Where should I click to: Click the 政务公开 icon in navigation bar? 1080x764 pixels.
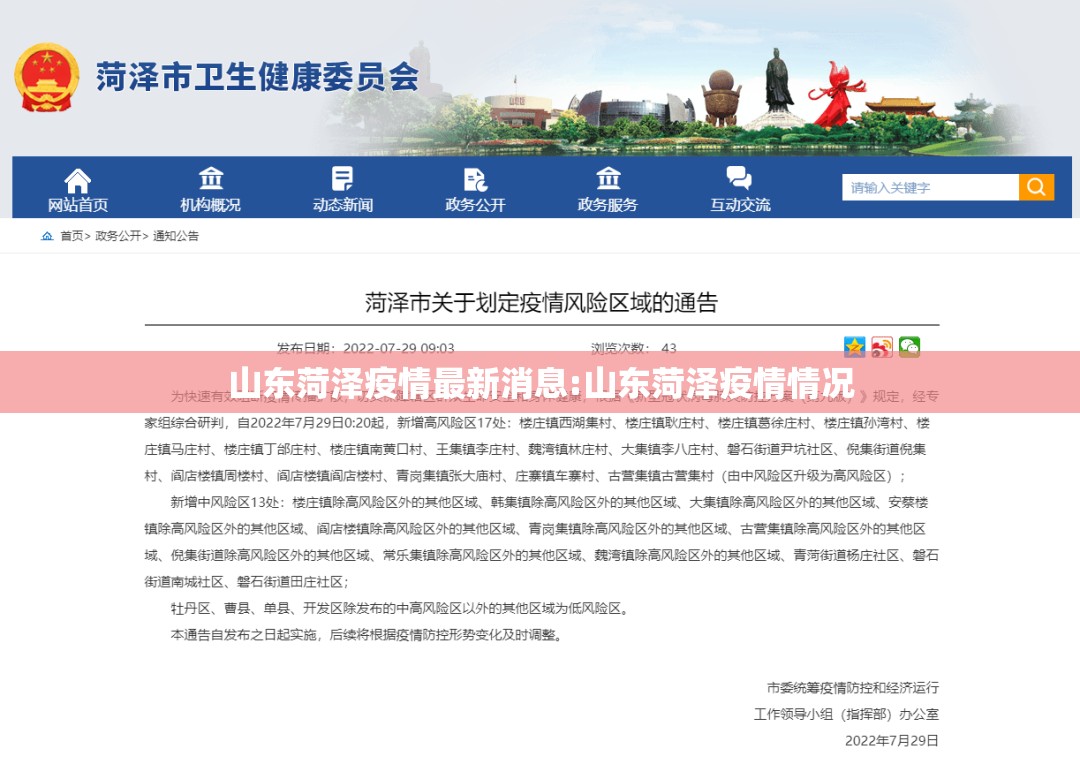(x=475, y=180)
